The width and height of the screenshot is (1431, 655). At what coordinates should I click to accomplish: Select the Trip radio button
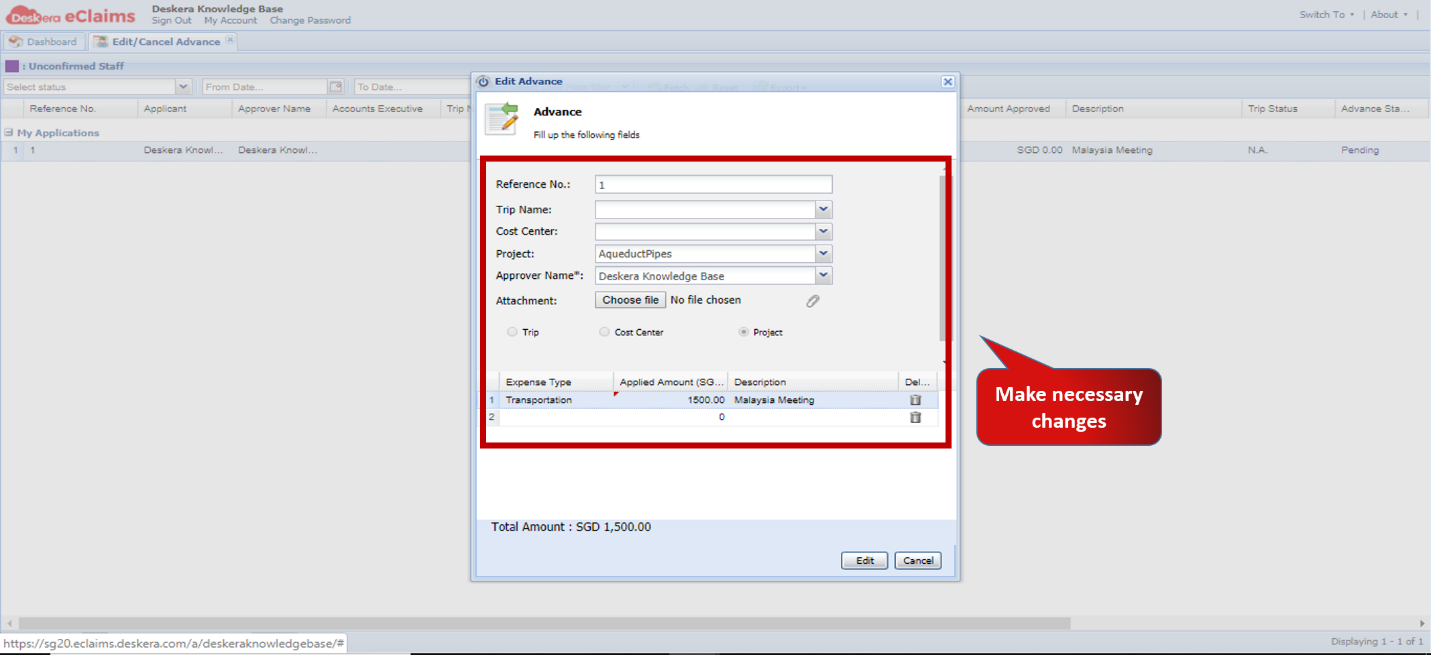[x=513, y=332]
